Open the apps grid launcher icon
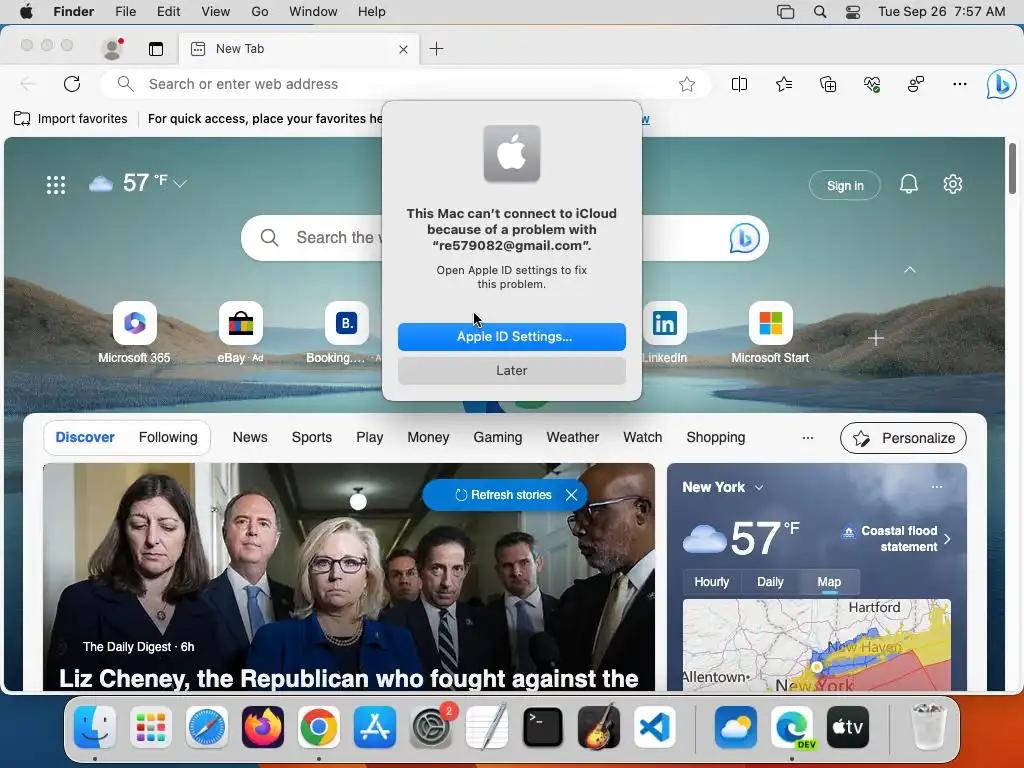 point(56,185)
